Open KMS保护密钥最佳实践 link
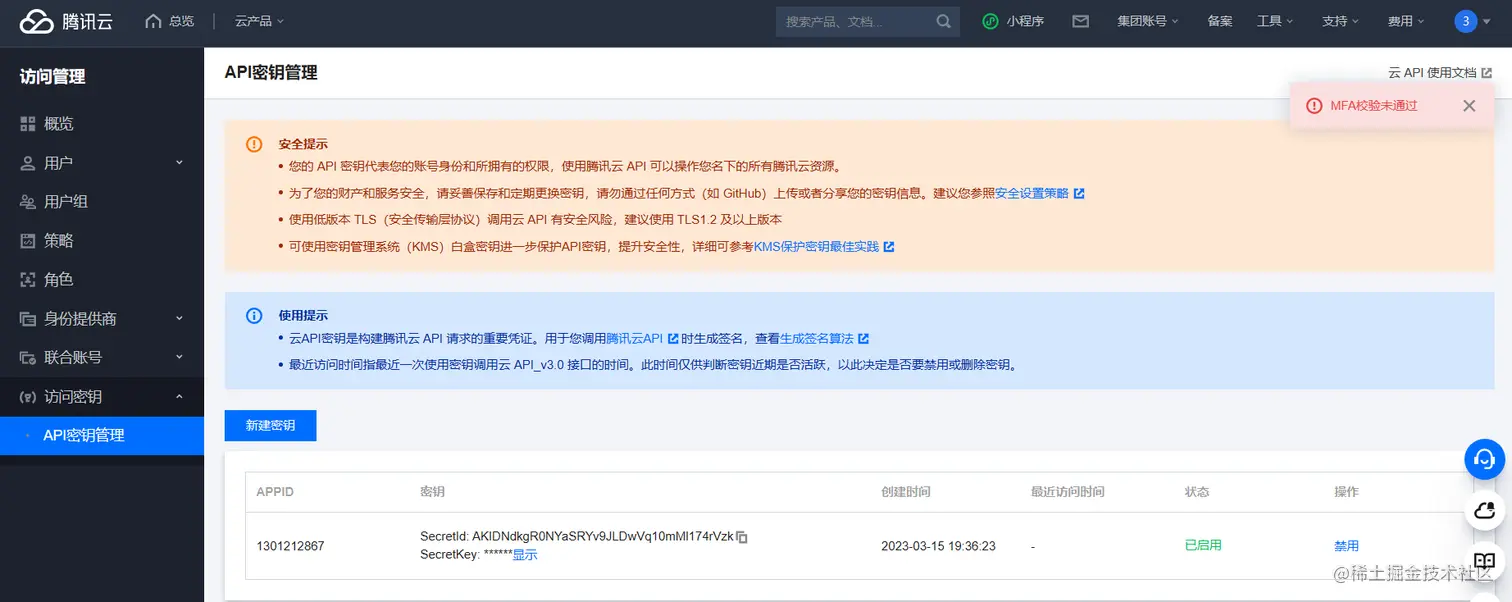Screen dimensions: 1512x602 [x=824, y=246]
